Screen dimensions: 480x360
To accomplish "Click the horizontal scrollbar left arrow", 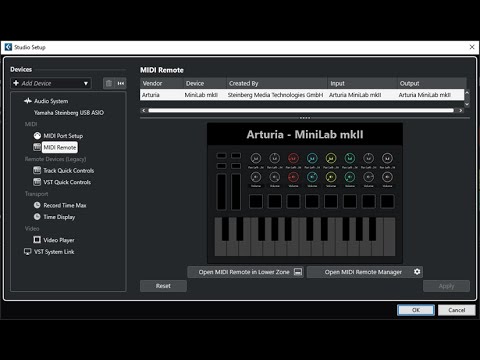I will [x=143, y=110].
